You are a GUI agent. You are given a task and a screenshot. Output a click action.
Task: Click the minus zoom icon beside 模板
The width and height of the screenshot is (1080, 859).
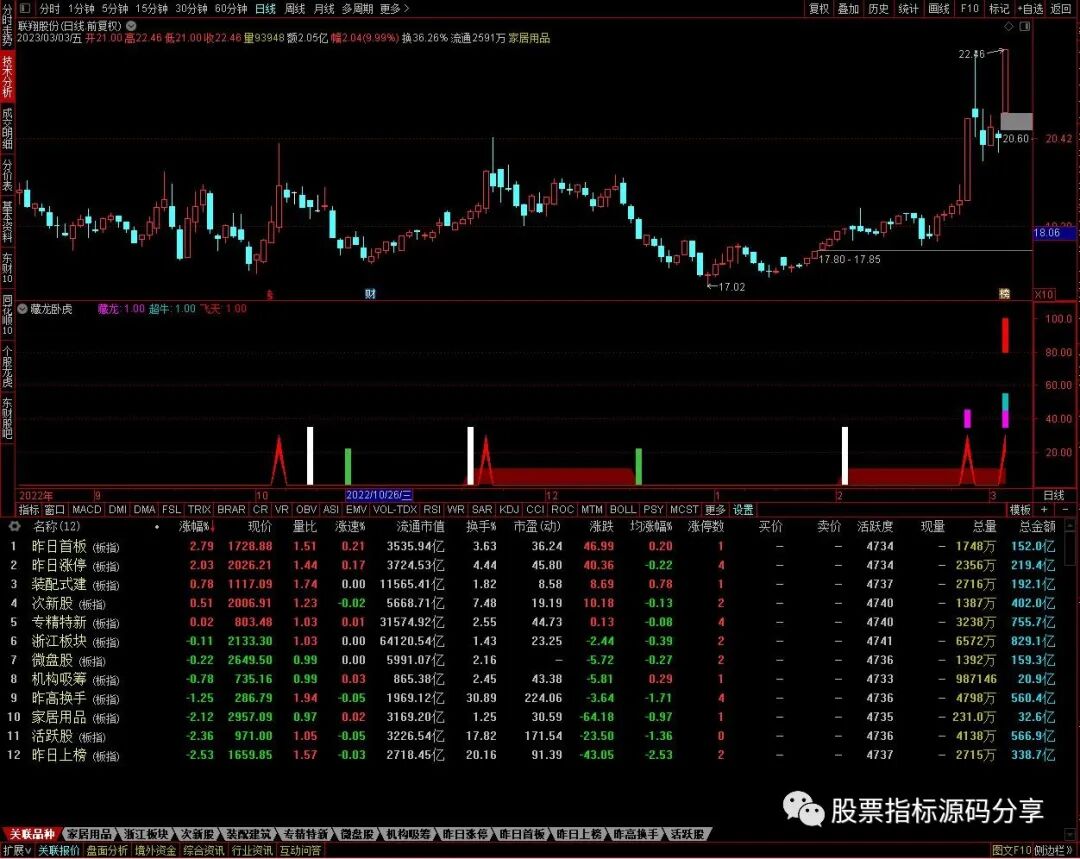(x=1065, y=510)
